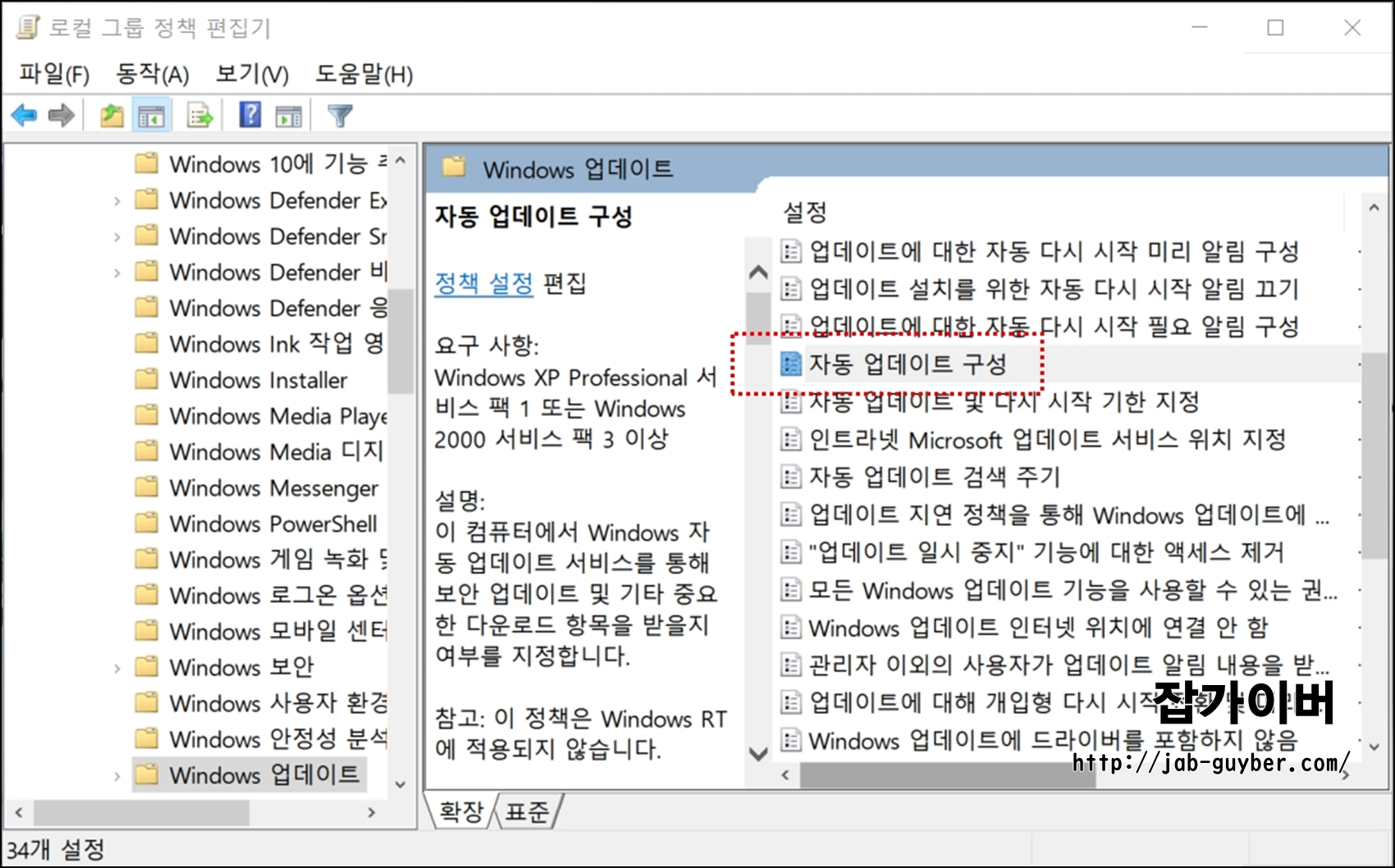Click settings list scroll up arrow
Viewport: 1395px width, 868px height.
(x=1374, y=208)
